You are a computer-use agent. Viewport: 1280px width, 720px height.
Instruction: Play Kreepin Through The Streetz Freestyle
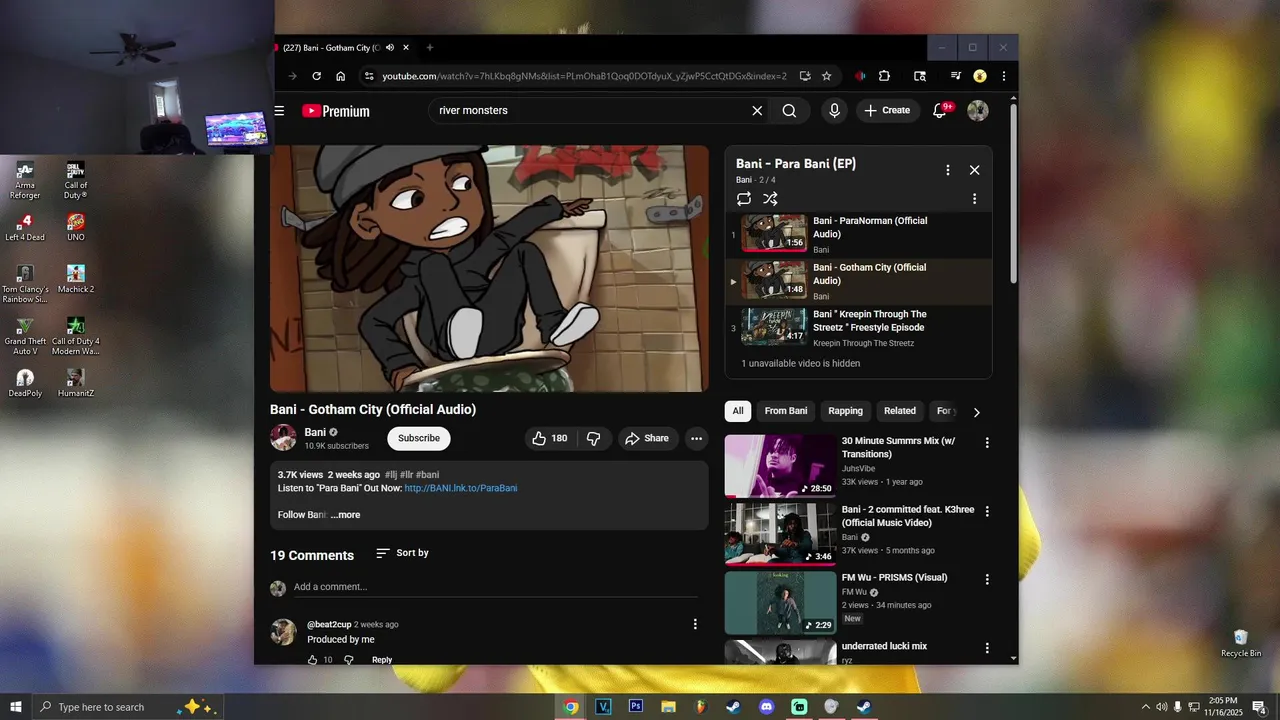click(x=858, y=328)
